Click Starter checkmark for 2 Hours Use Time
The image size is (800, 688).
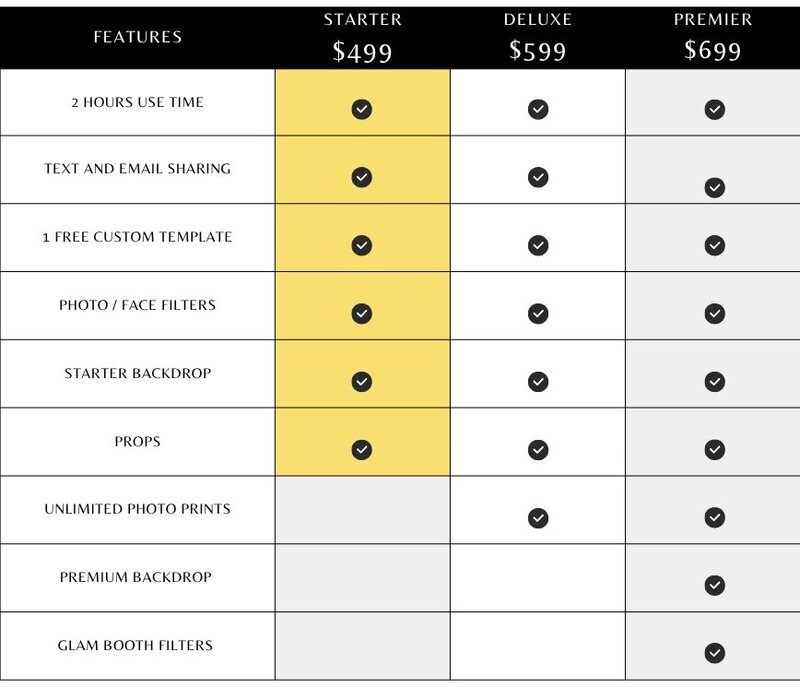click(x=362, y=109)
